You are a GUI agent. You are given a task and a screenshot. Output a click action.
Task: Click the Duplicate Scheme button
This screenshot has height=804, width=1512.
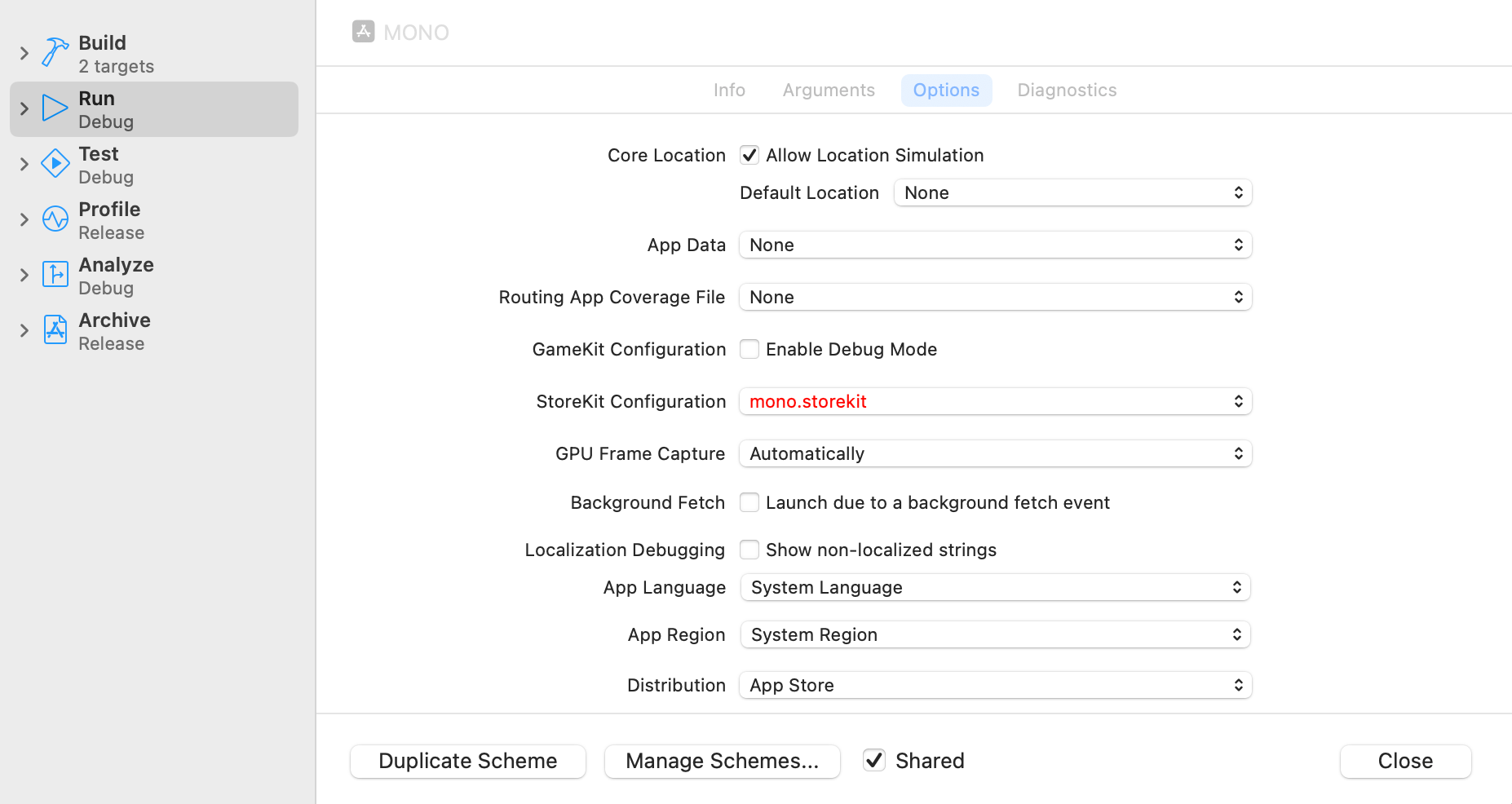pyautogui.click(x=468, y=761)
